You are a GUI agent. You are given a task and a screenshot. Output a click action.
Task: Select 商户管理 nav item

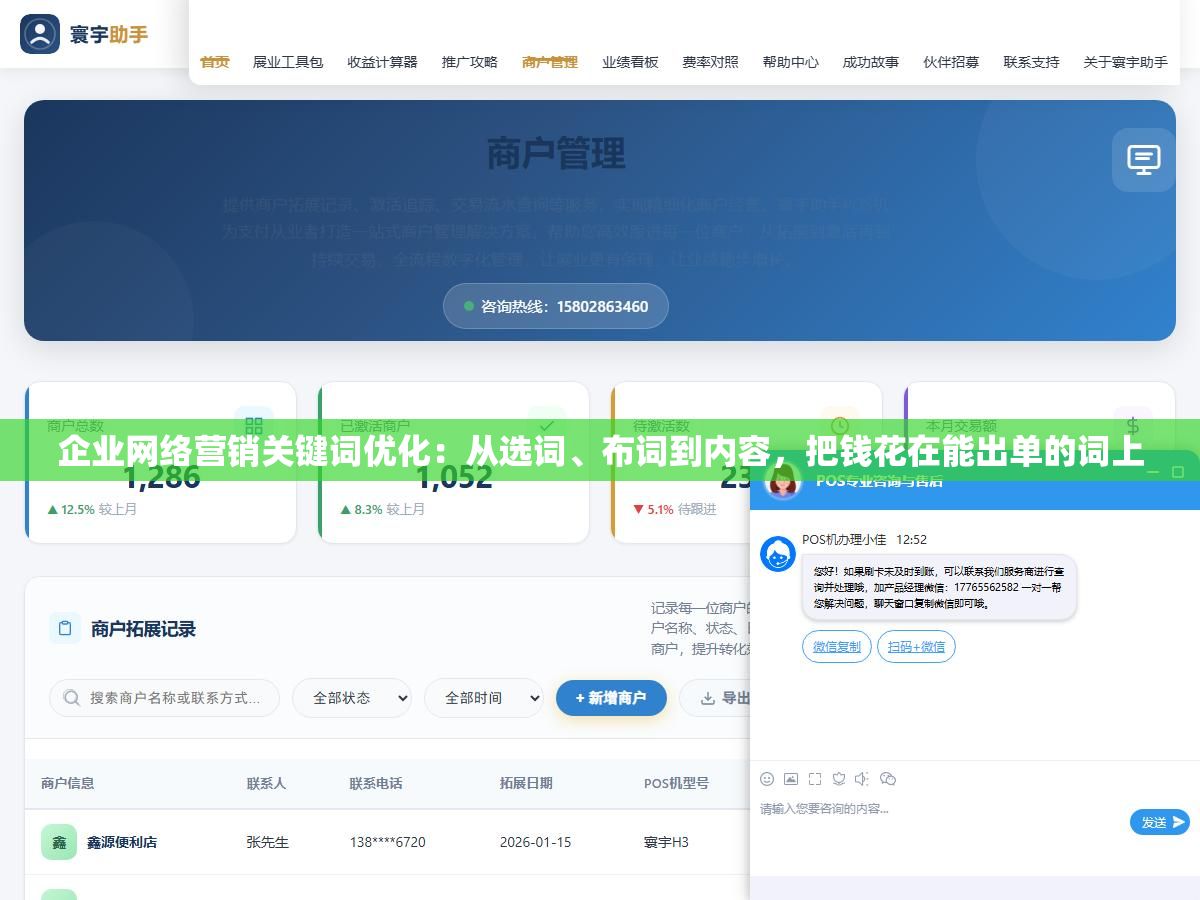550,62
